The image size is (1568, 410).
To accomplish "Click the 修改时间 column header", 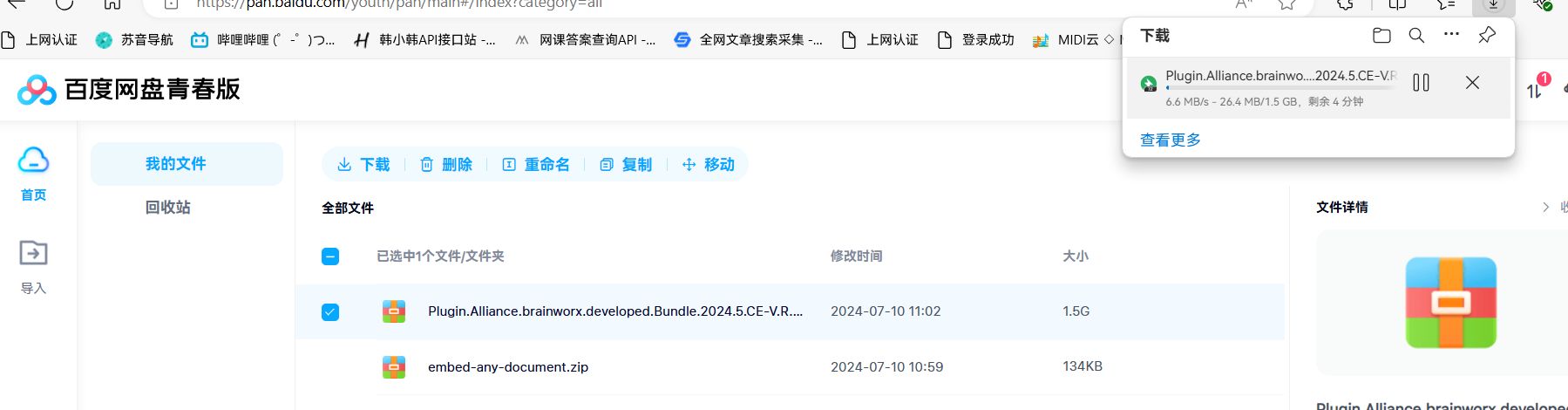I will point(856,256).
